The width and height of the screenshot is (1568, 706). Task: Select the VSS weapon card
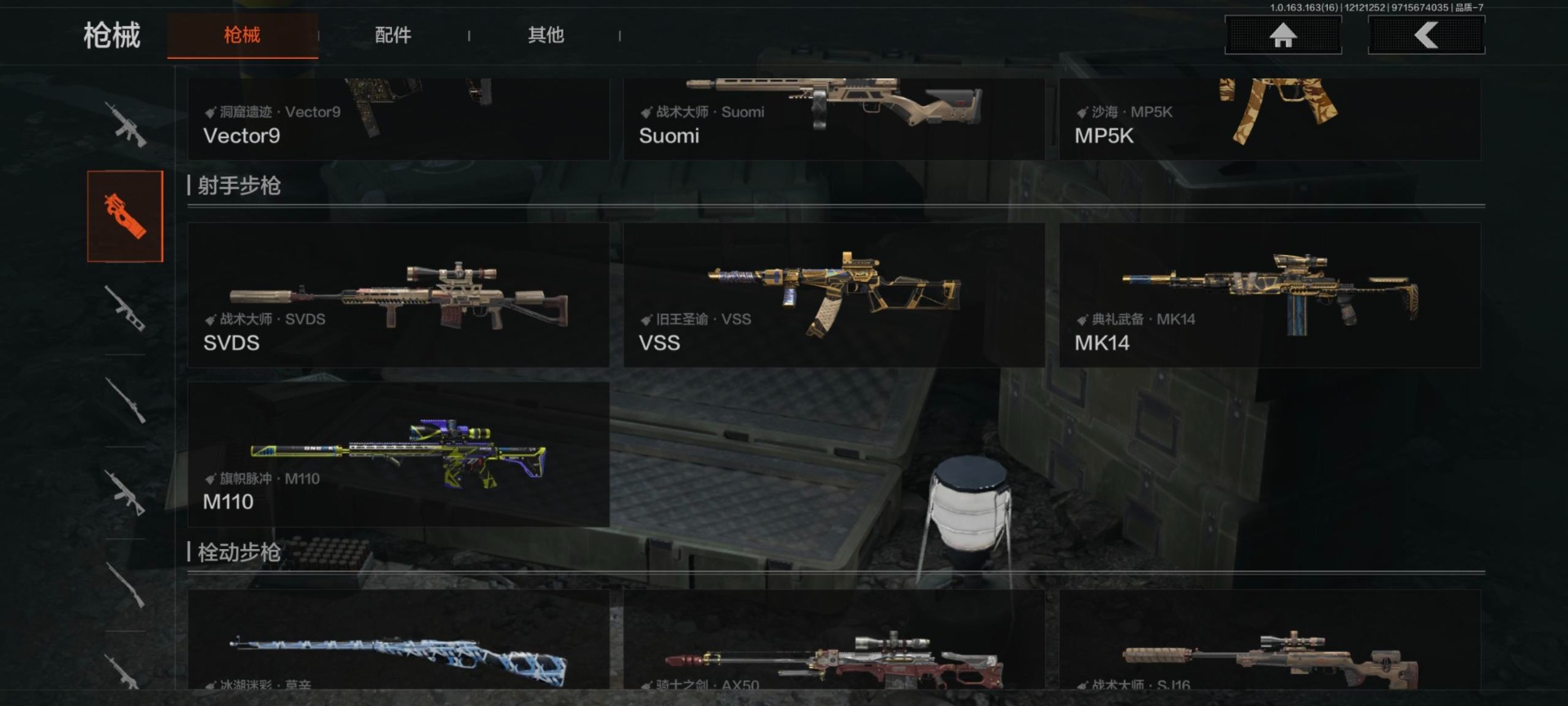click(x=834, y=295)
